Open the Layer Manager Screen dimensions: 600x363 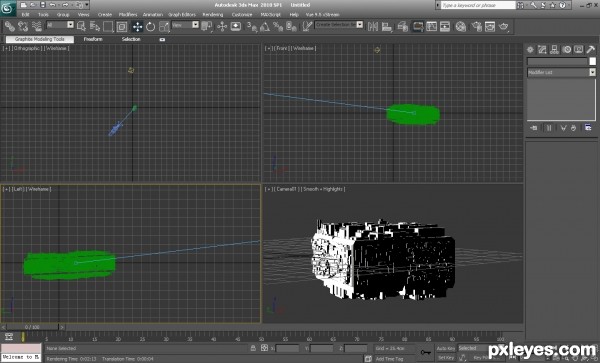point(402,26)
